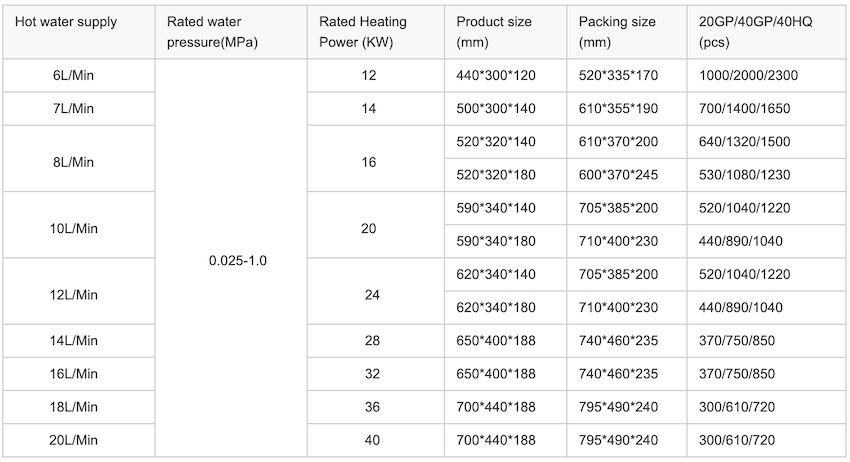The height and width of the screenshot is (462, 850).
Task: Click the 40 KW heating power cell
Action: 369,440
